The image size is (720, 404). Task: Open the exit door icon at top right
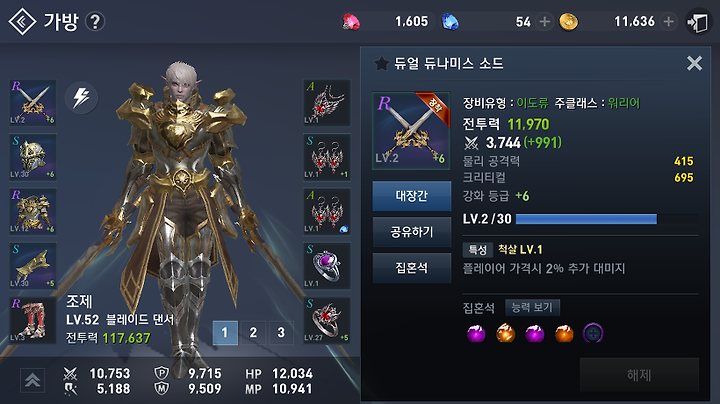[x=698, y=22]
